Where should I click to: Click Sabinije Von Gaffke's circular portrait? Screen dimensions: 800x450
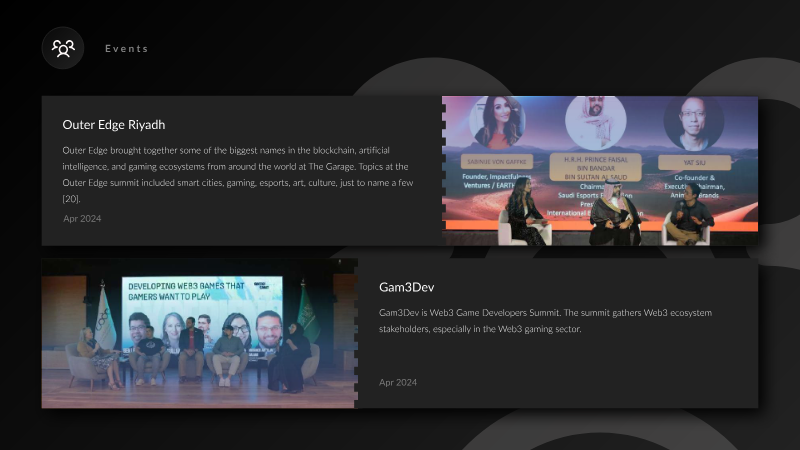pyautogui.click(x=497, y=120)
